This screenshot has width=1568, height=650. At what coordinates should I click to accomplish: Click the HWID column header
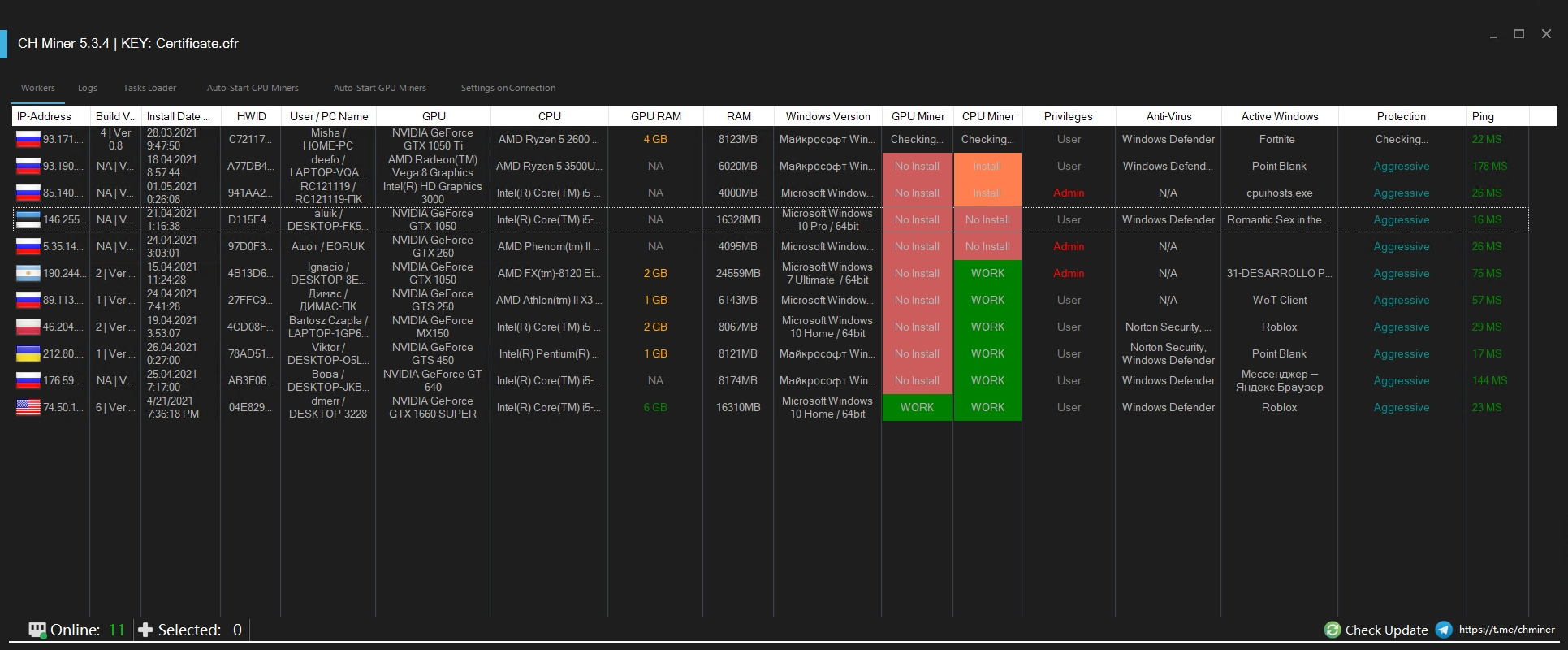click(251, 116)
